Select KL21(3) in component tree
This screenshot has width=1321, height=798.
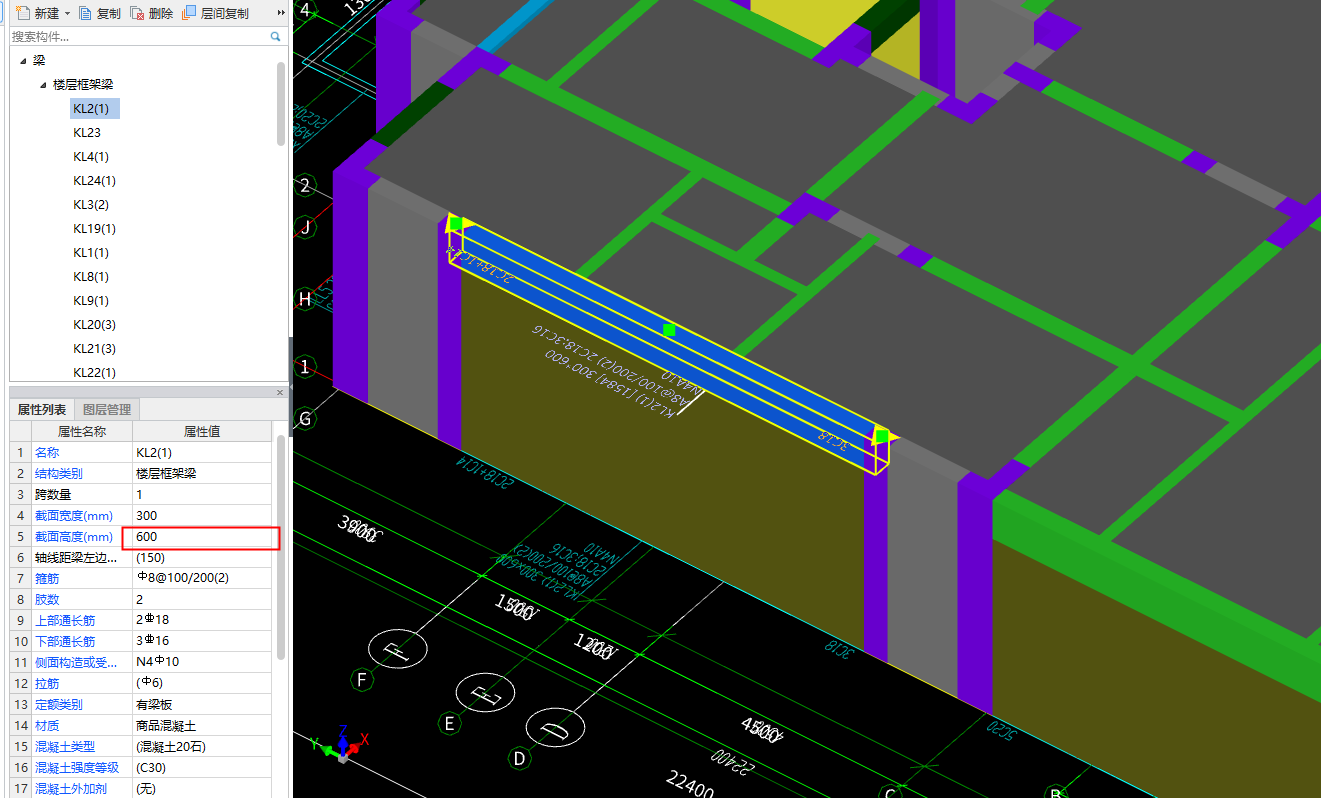click(x=94, y=348)
